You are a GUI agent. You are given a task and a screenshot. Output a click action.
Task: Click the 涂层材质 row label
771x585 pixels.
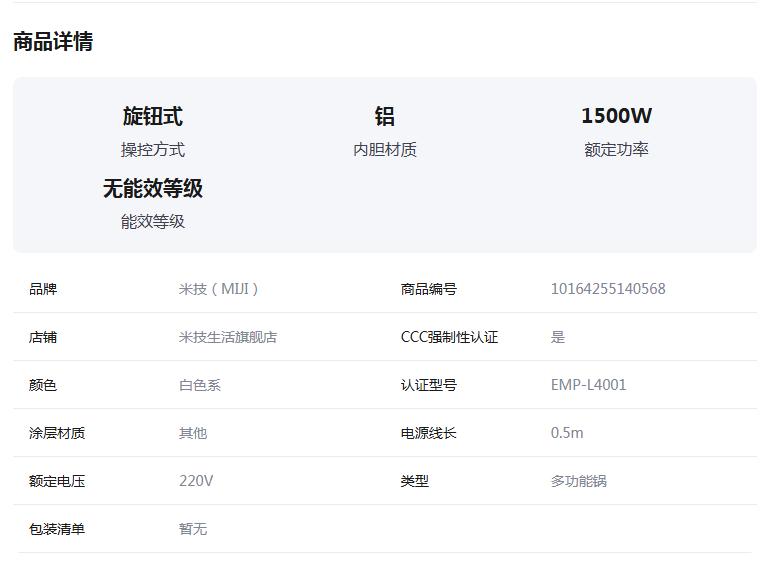tap(57, 433)
